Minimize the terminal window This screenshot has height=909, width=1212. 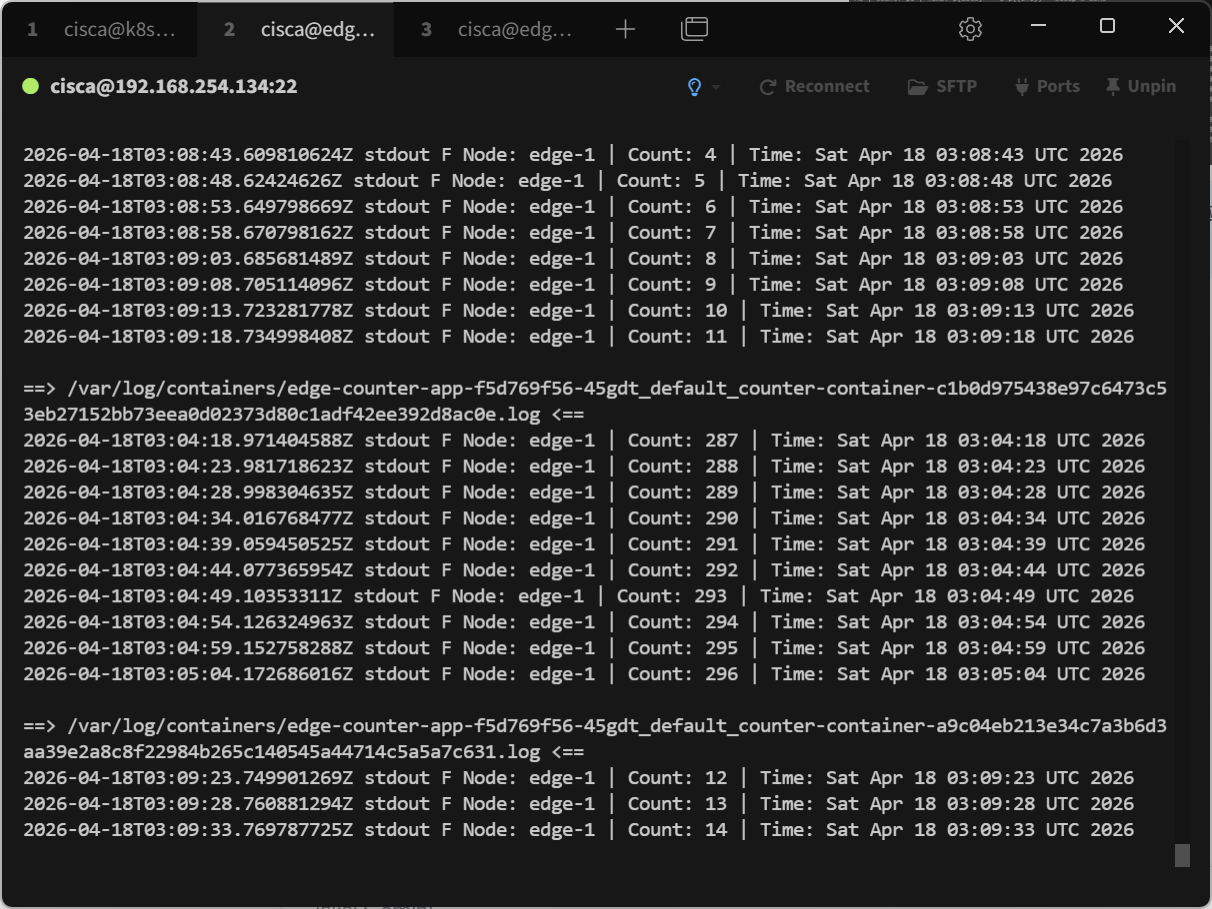click(x=1039, y=27)
